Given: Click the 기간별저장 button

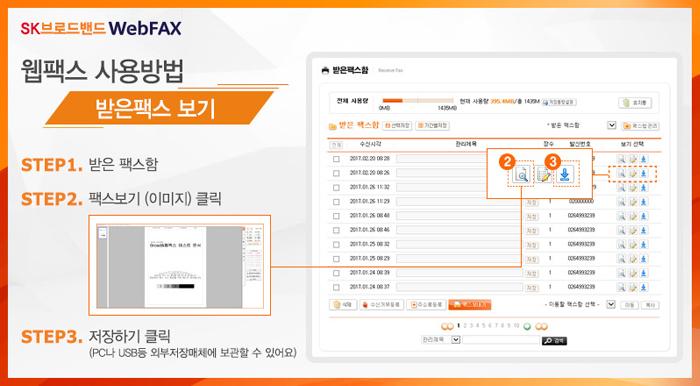Looking at the screenshot, I should click(x=432, y=126).
